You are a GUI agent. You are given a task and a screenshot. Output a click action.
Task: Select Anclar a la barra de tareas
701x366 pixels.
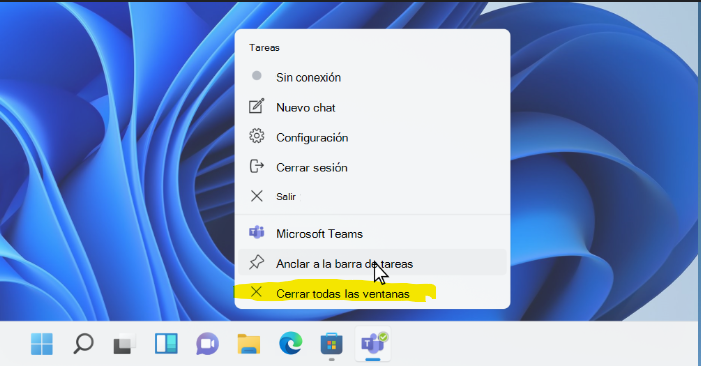coord(372,263)
